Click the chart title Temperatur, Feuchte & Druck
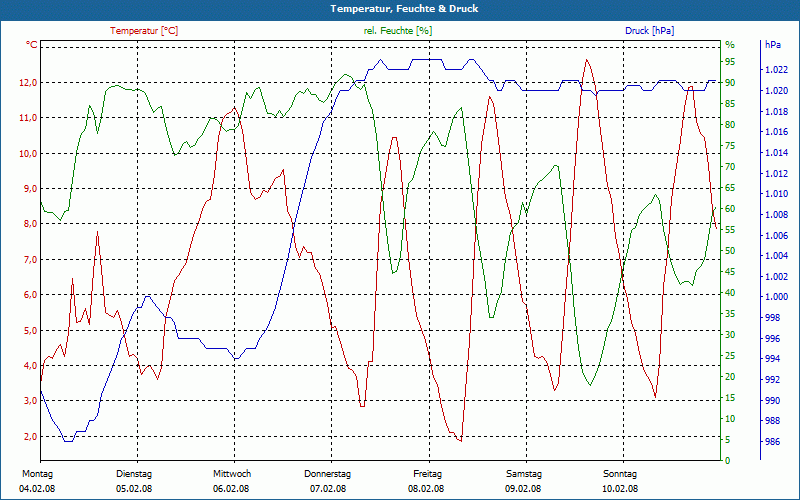 (404, 9)
